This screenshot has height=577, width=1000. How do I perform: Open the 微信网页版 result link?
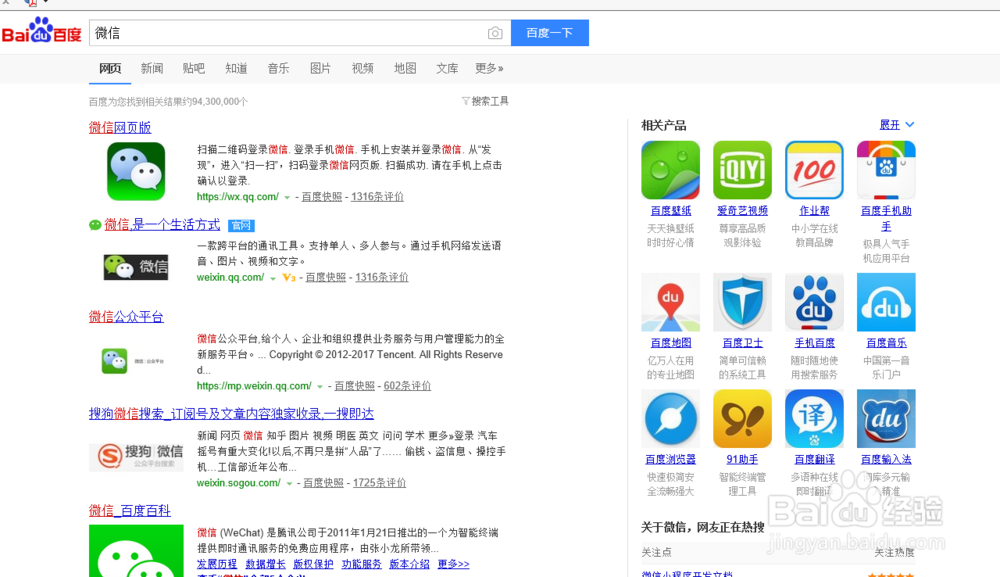click(120, 128)
